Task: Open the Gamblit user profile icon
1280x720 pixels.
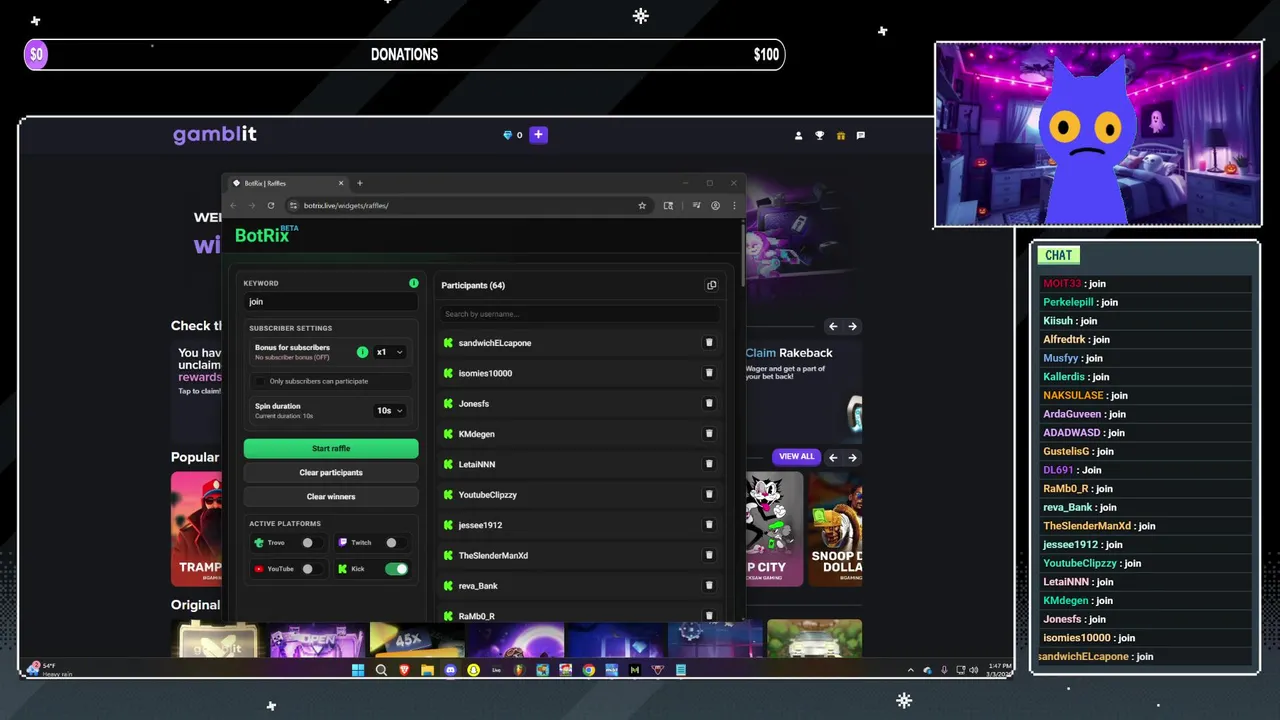Action: [x=798, y=135]
